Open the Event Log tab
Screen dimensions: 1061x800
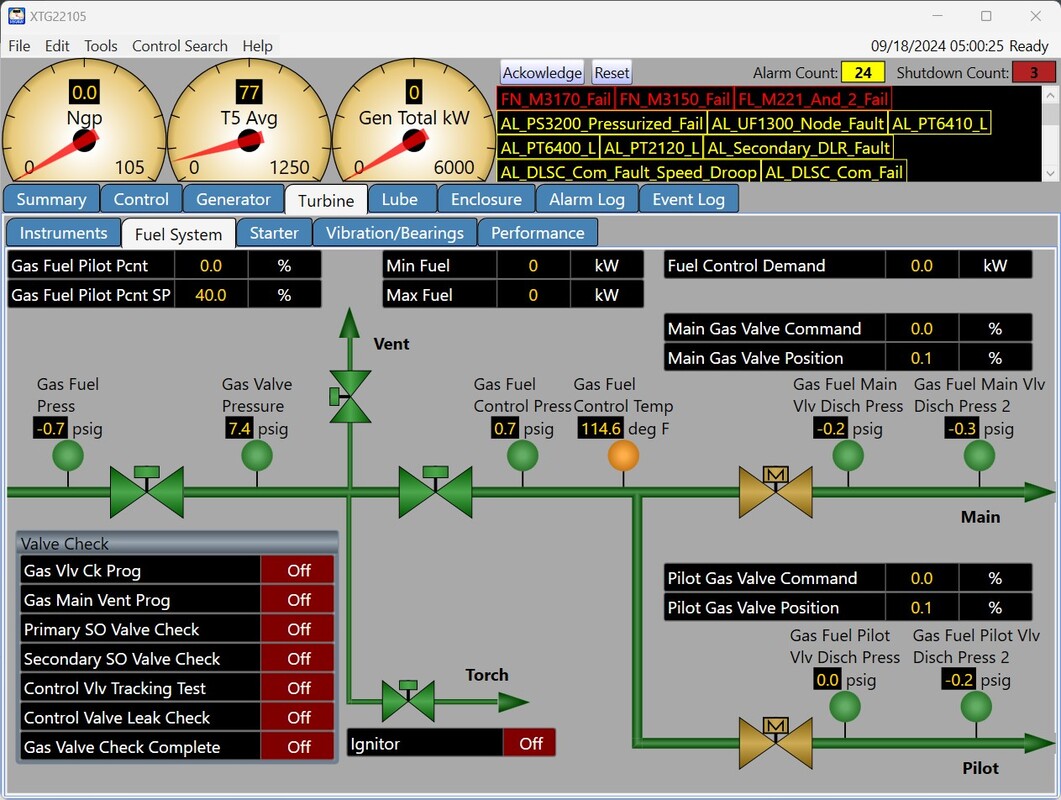[x=688, y=199]
